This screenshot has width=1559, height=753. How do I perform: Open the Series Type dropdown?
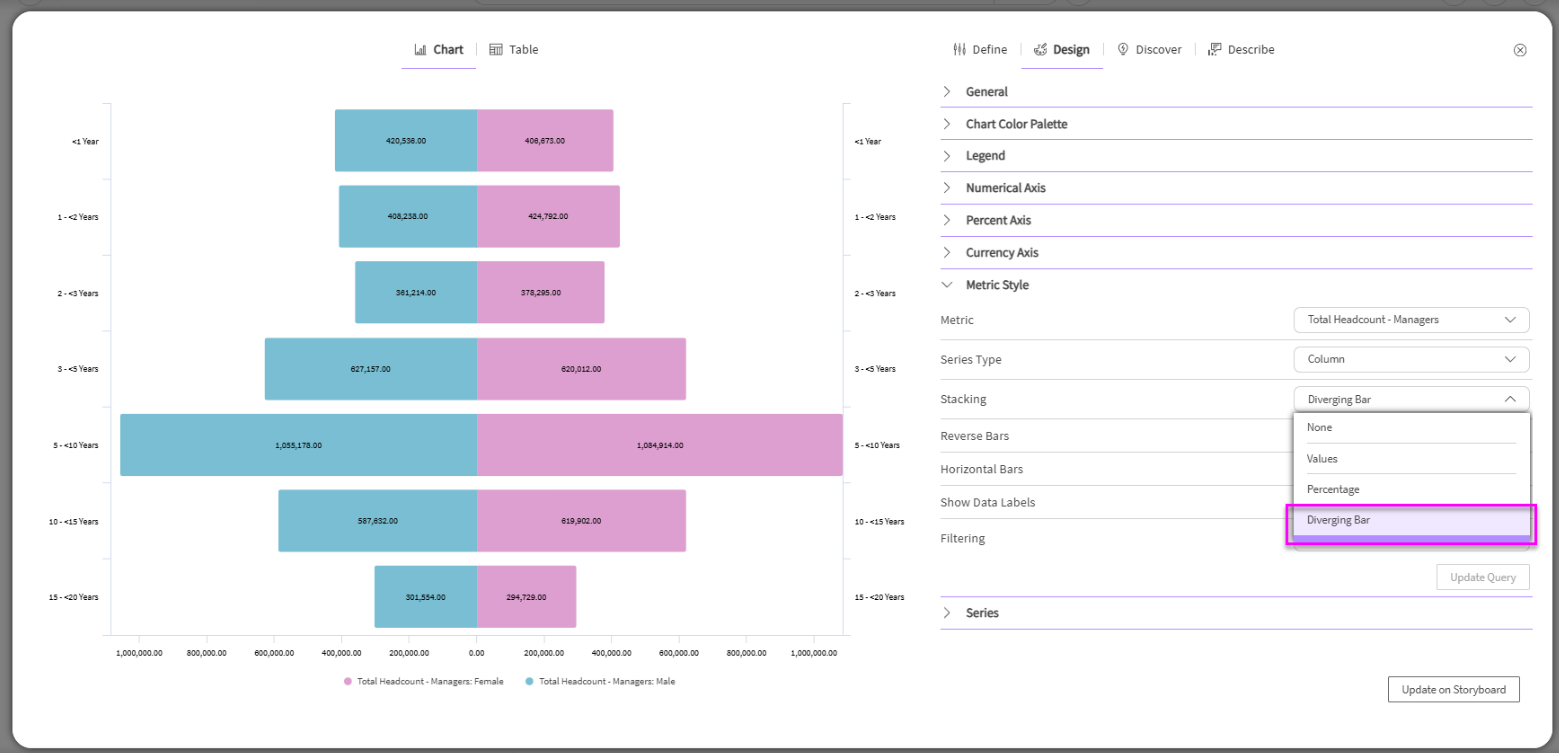[1411, 359]
